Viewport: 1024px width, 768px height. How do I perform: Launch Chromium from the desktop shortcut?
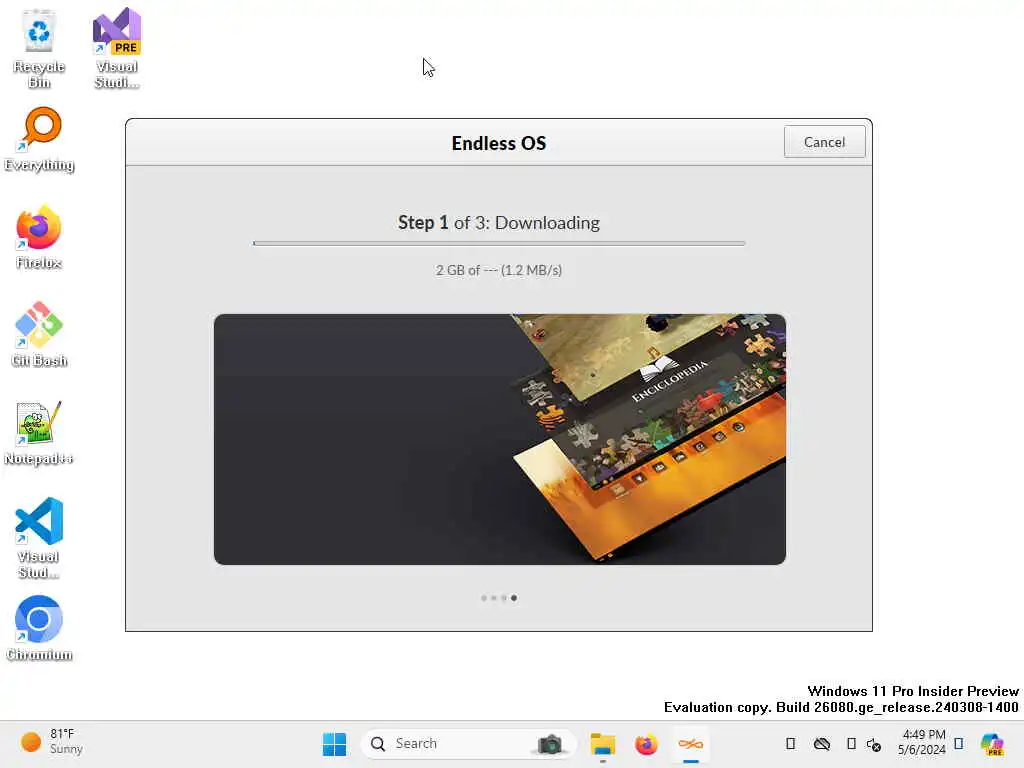(39, 628)
